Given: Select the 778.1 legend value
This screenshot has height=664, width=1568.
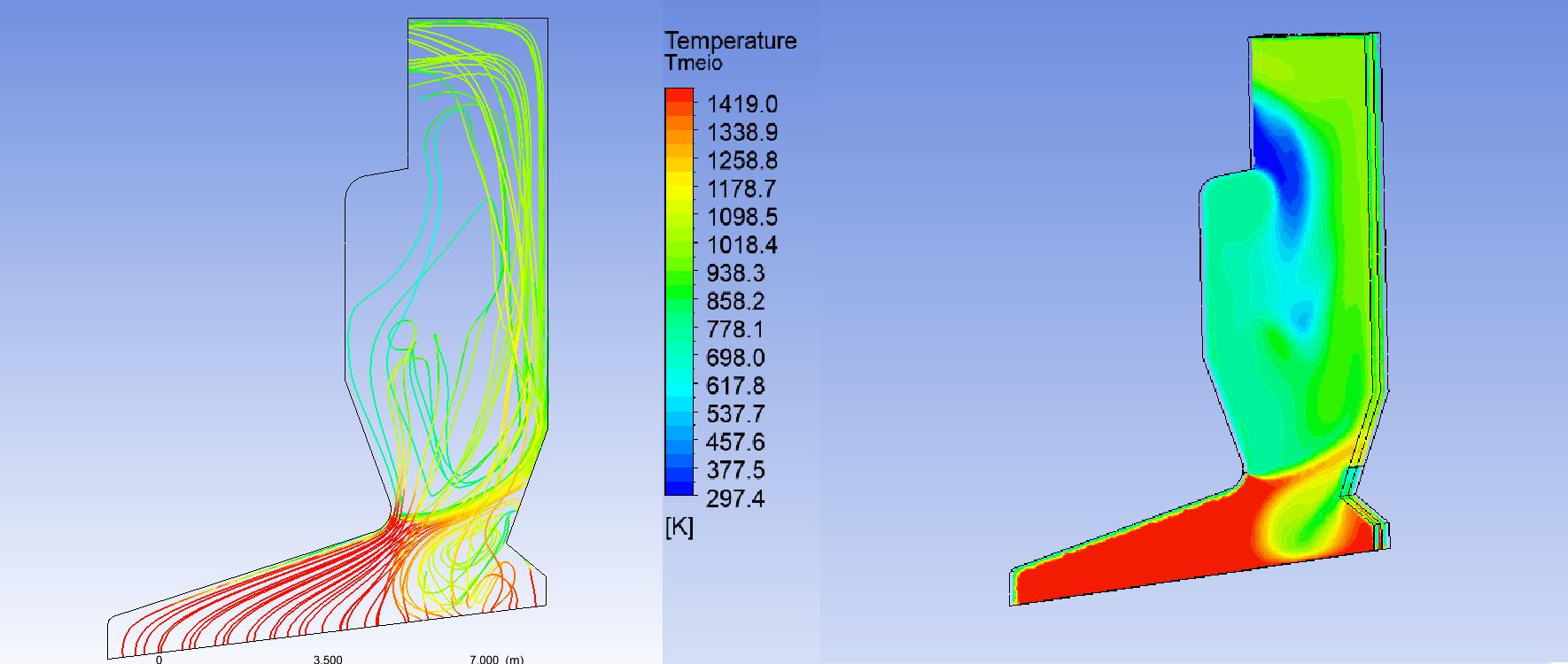Looking at the screenshot, I should click(735, 330).
